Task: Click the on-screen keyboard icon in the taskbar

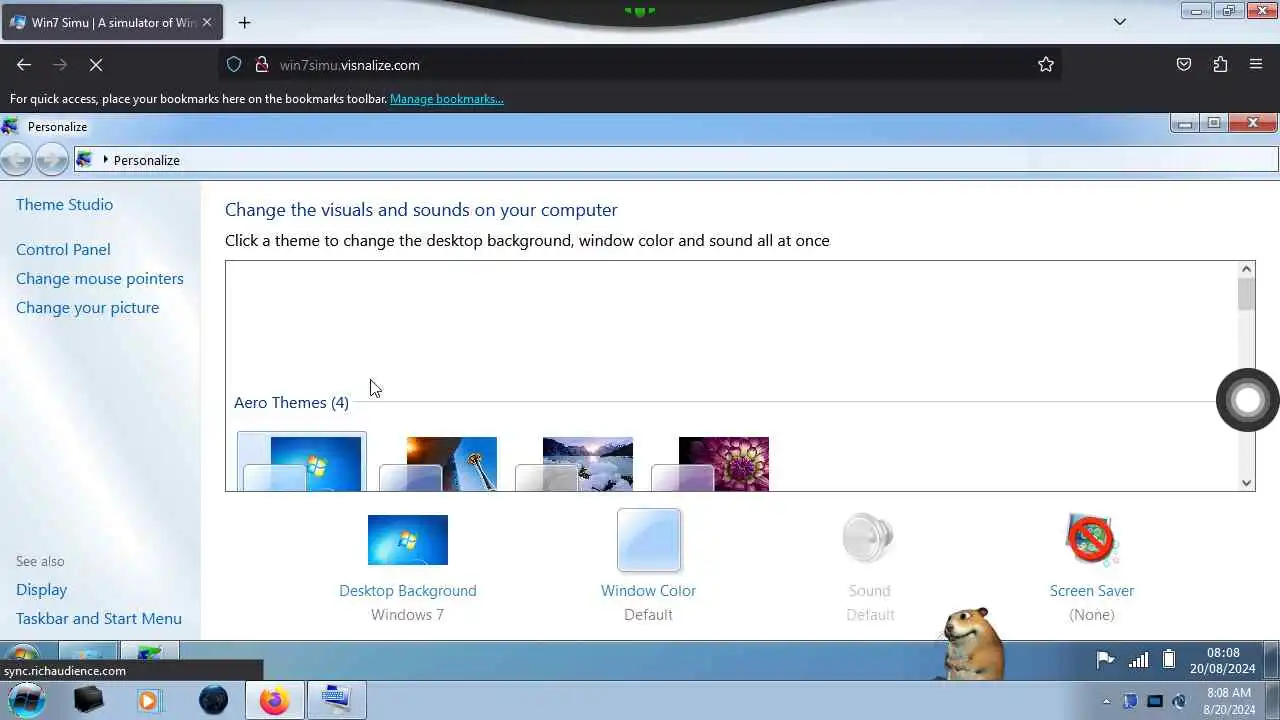Action: pyautogui.click(x=336, y=700)
